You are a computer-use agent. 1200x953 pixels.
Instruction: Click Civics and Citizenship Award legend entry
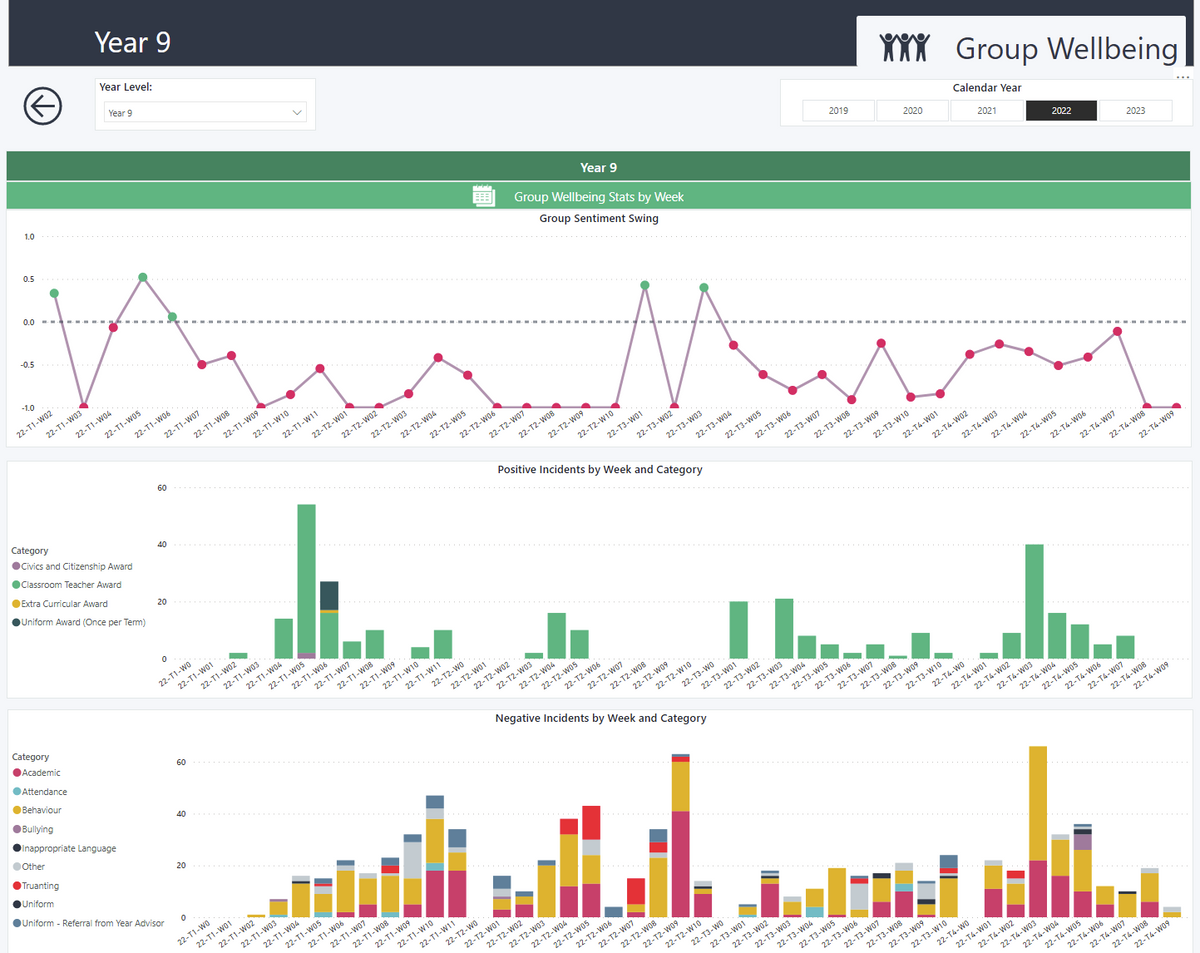pyautogui.click(x=76, y=566)
